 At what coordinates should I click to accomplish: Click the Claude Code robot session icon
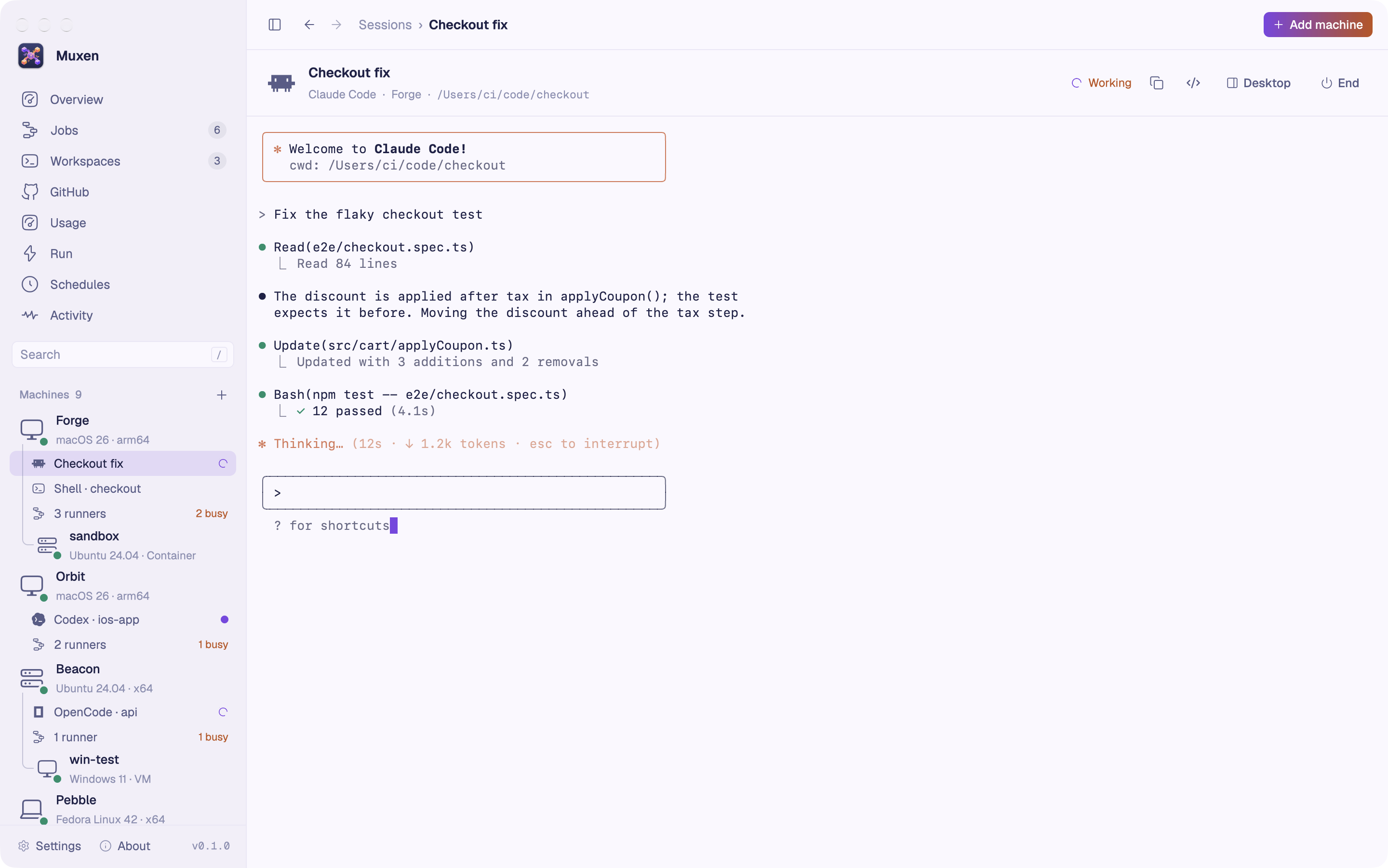tap(281, 83)
